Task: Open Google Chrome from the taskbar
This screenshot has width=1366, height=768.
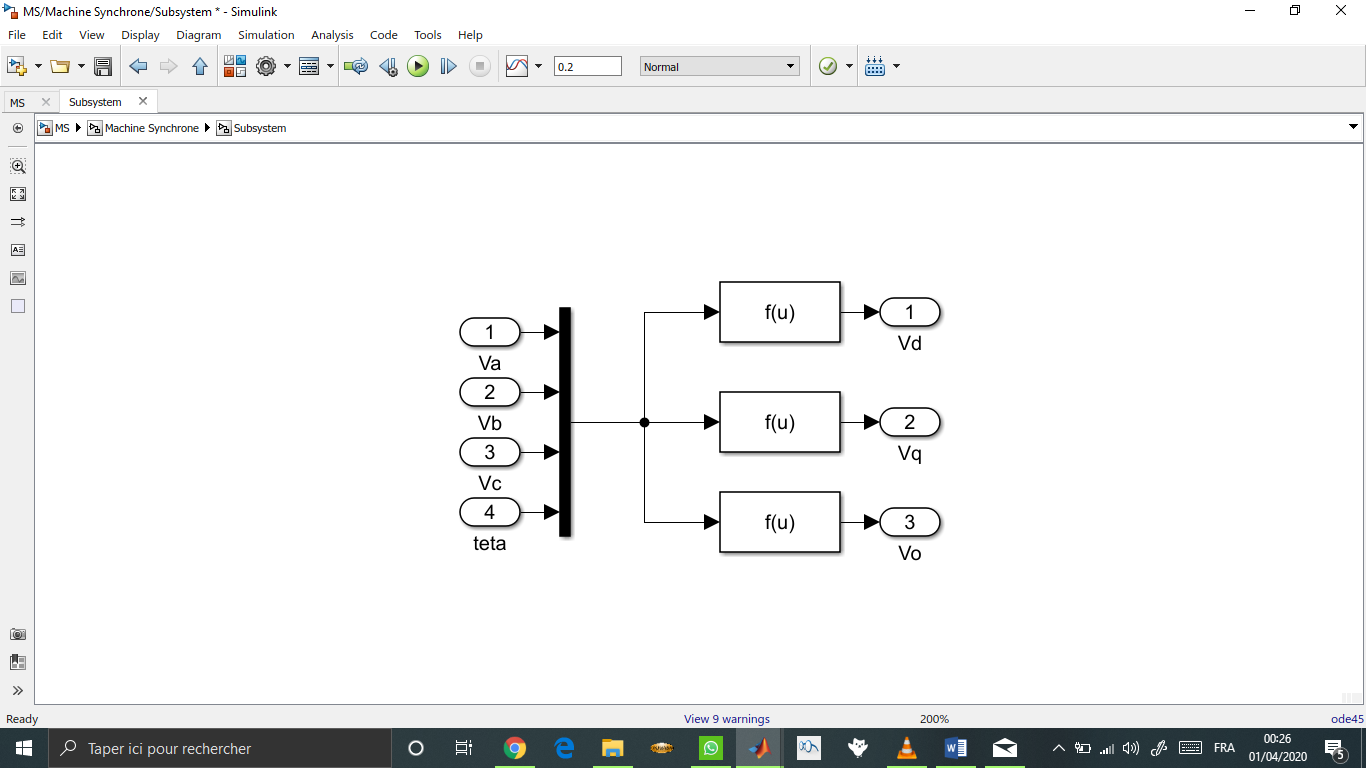Action: 515,748
